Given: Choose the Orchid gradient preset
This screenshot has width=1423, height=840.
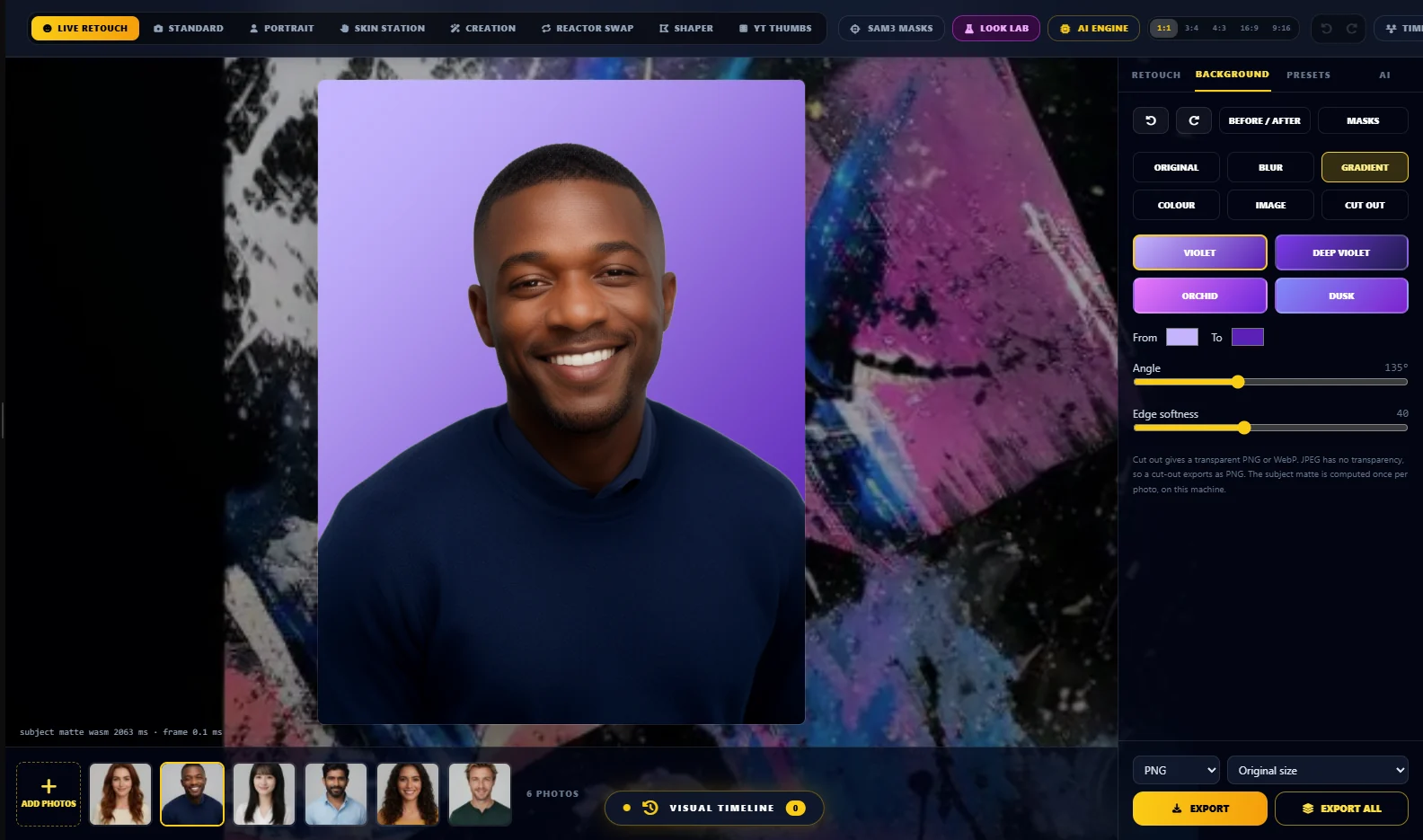Looking at the screenshot, I should pos(1200,296).
